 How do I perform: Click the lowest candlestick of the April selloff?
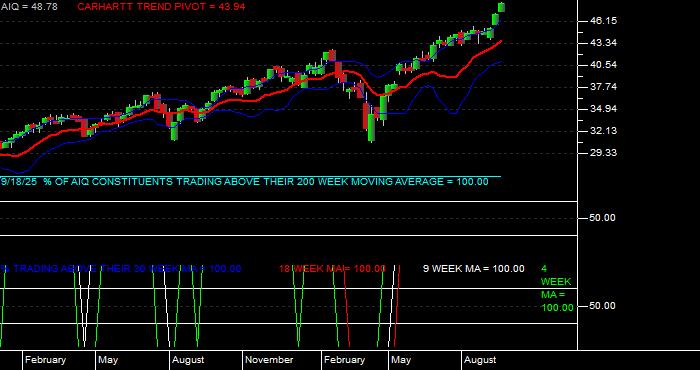tap(371, 128)
